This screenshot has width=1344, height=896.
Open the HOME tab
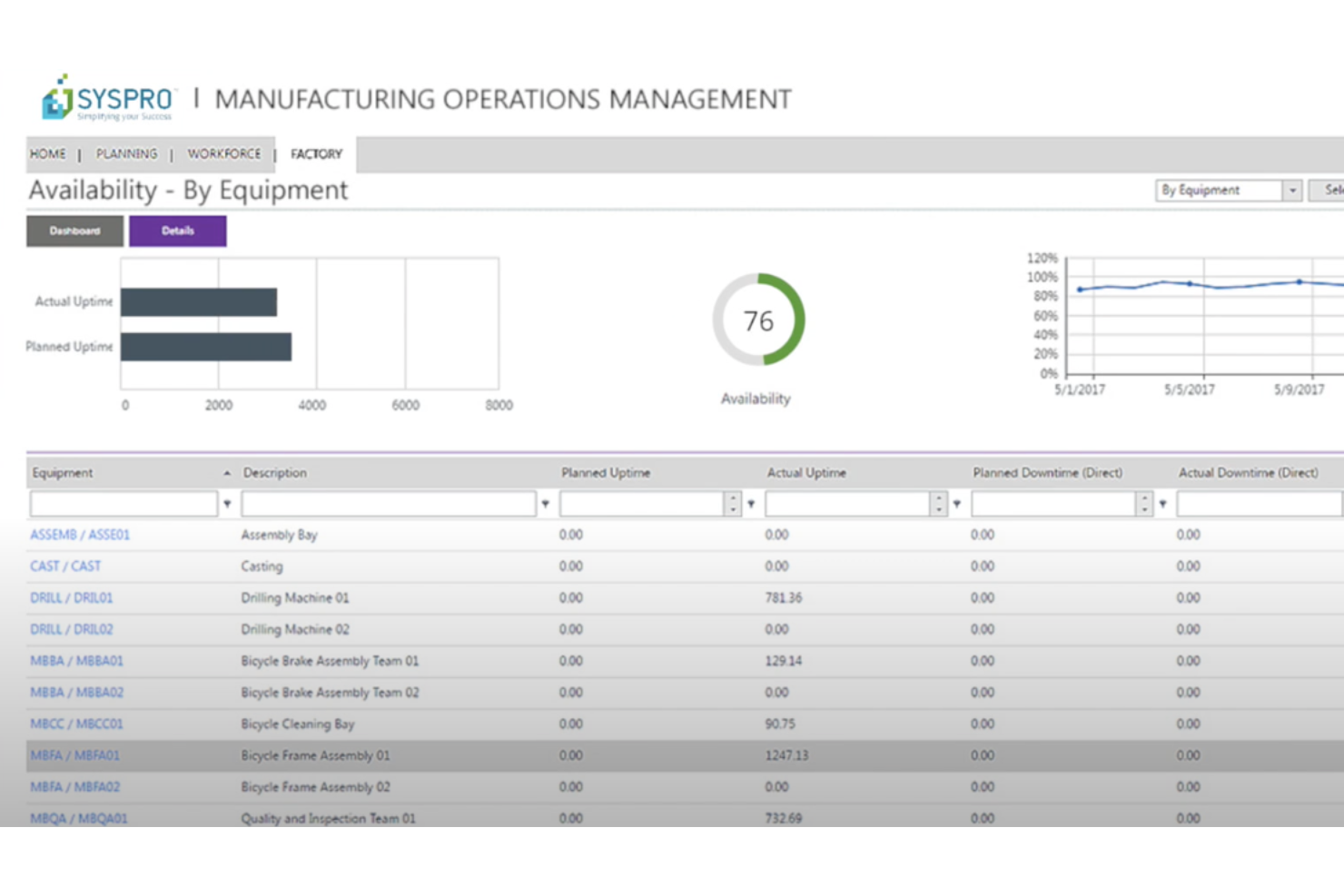click(x=48, y=154)
